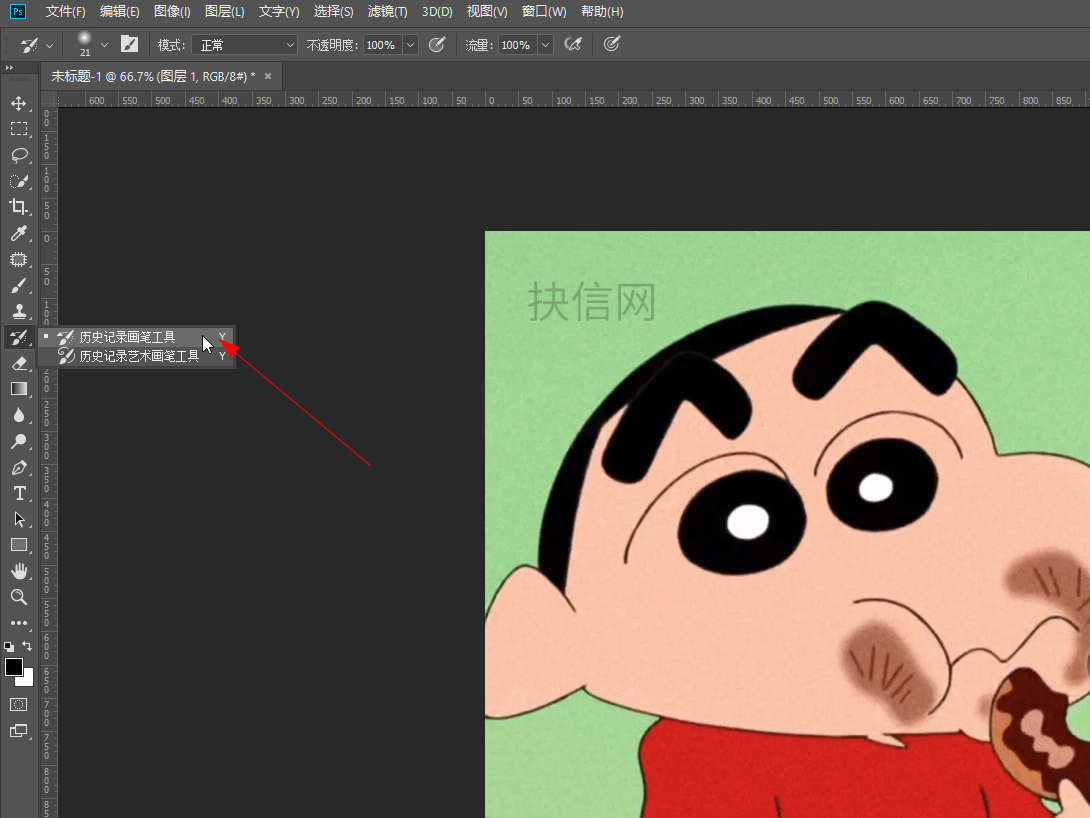This screenshot has width=1090, height=818.
Task: Select the Spot Healing Brush tool
Action: pyautogui.click(x=19, y=260)
